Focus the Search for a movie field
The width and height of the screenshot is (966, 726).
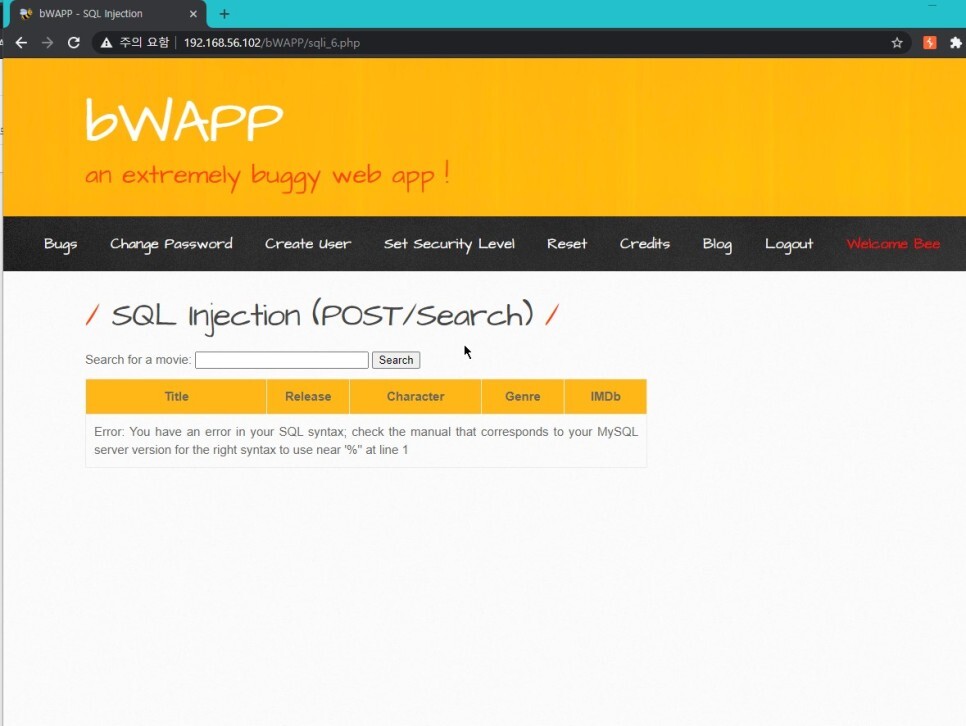tap(282, 360)
